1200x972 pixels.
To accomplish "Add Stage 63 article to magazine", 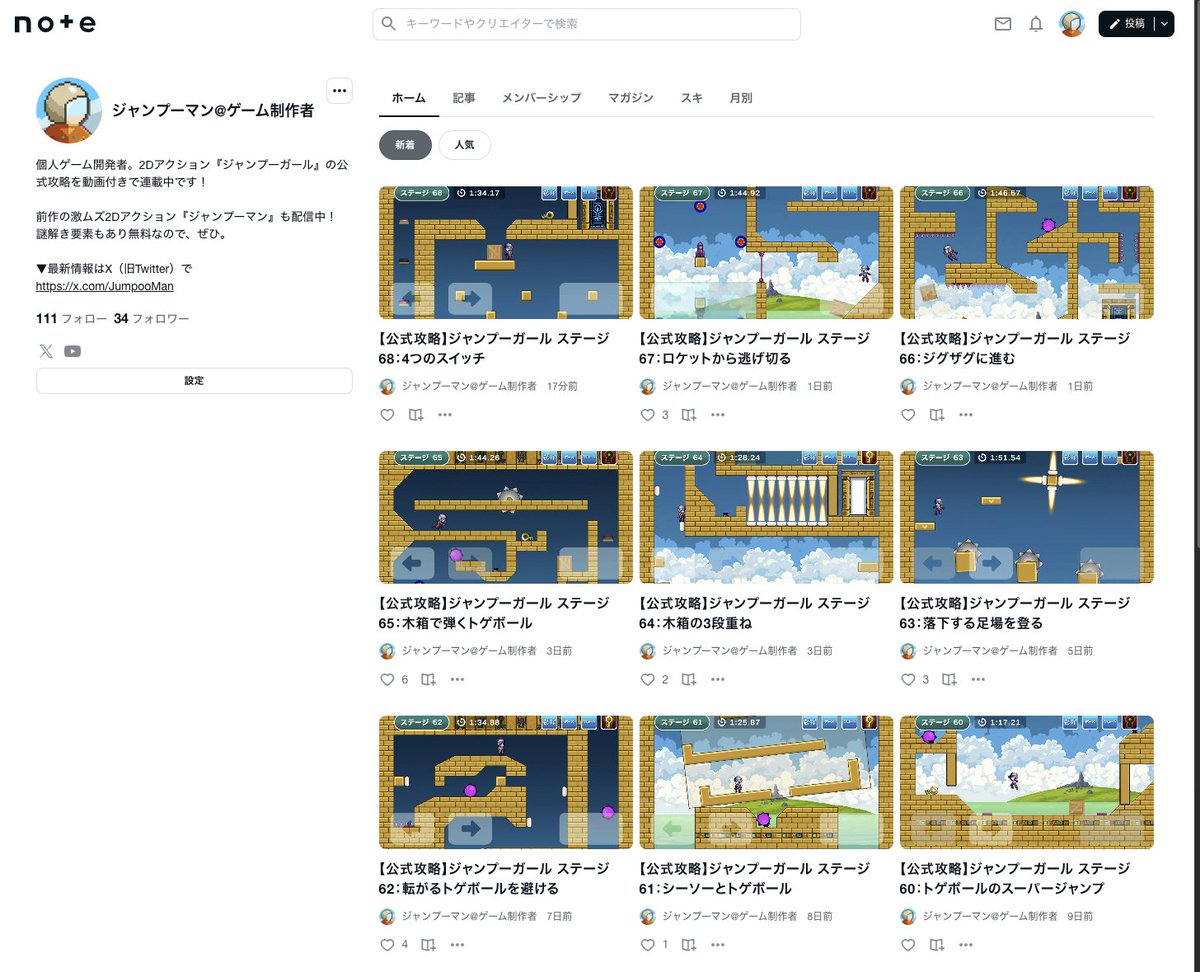I will pos(949,680).
